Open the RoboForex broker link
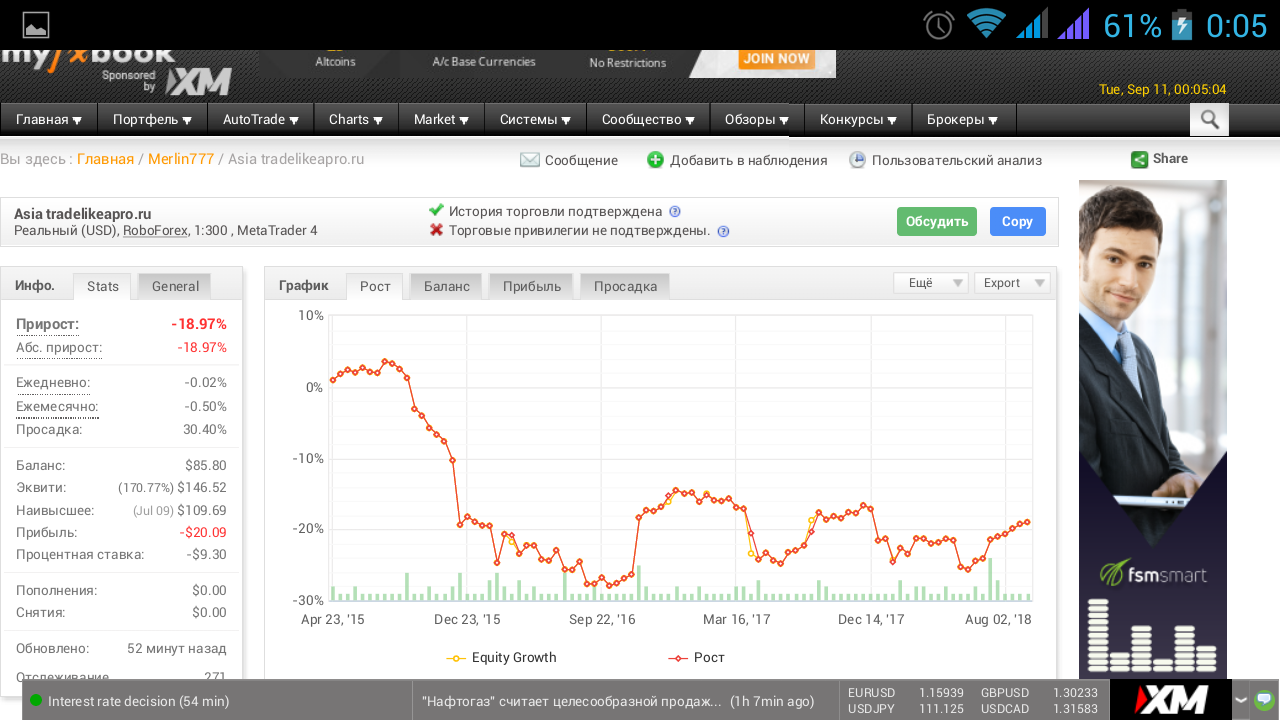This screenshot has width=1280, height=720. click(156, 231)
